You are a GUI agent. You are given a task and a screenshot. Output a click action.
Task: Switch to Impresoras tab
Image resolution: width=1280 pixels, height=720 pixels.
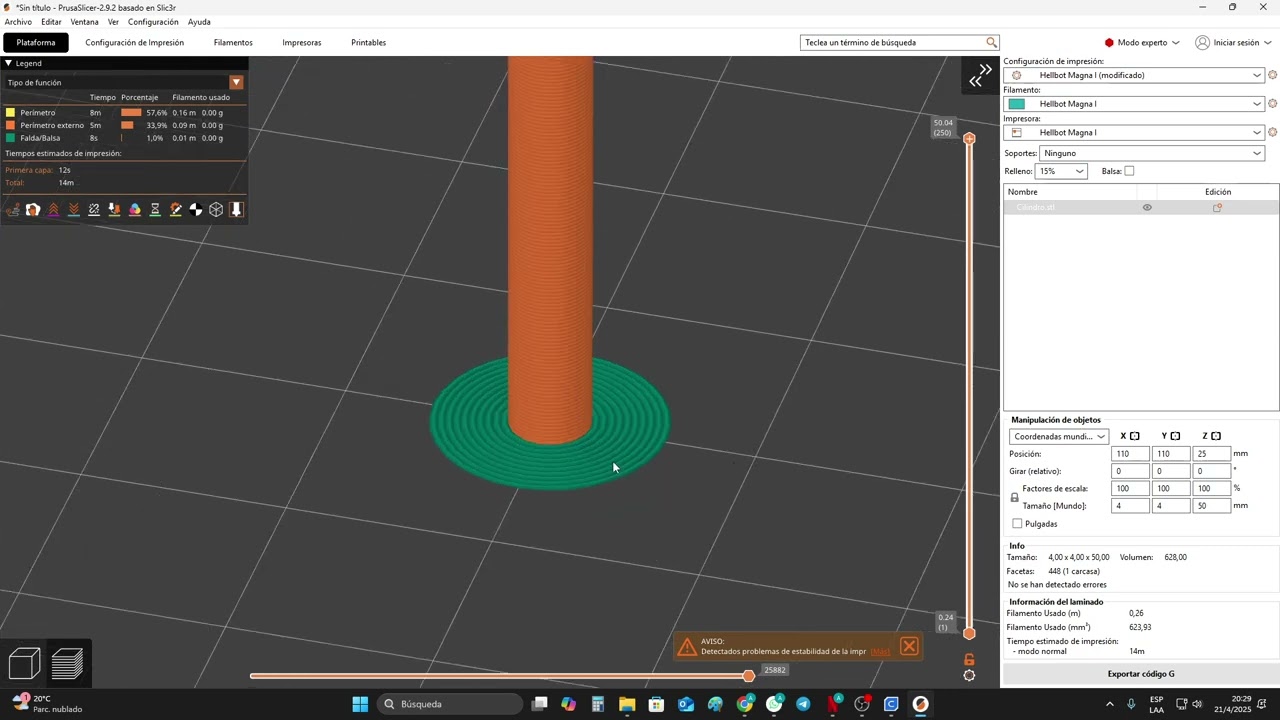click(302, 43)
